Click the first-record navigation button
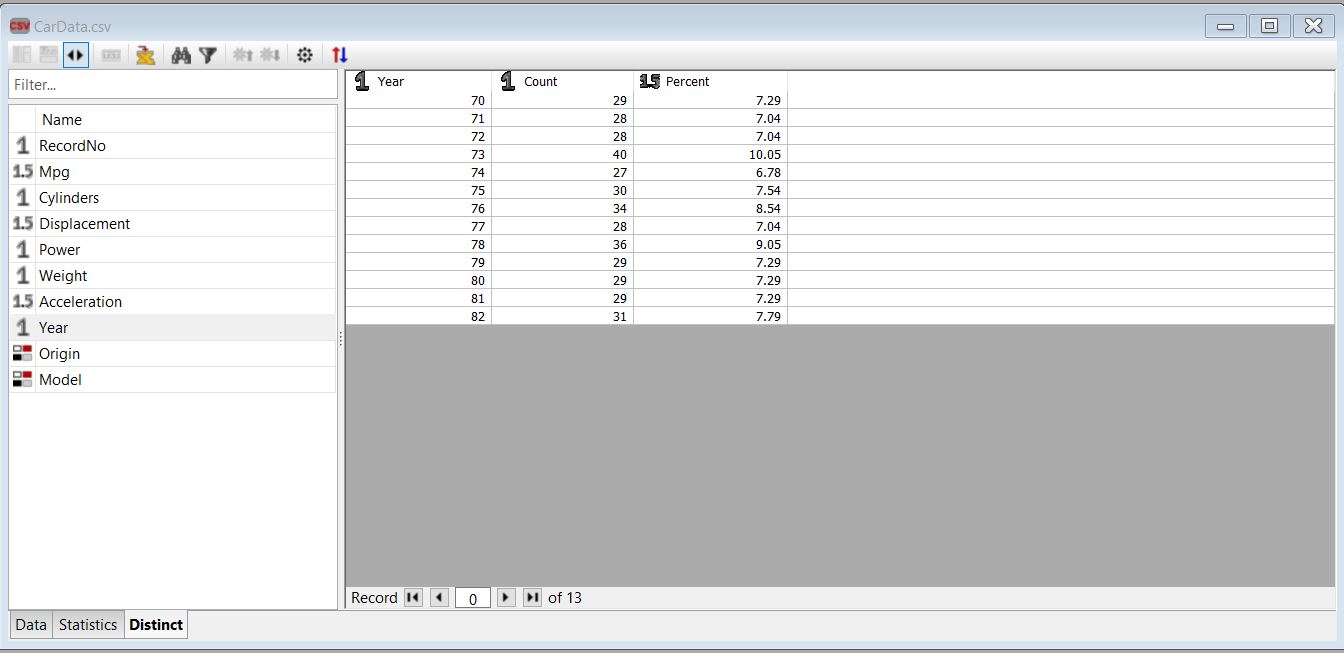Screen dimensions: 1344x653 point(413,597)
